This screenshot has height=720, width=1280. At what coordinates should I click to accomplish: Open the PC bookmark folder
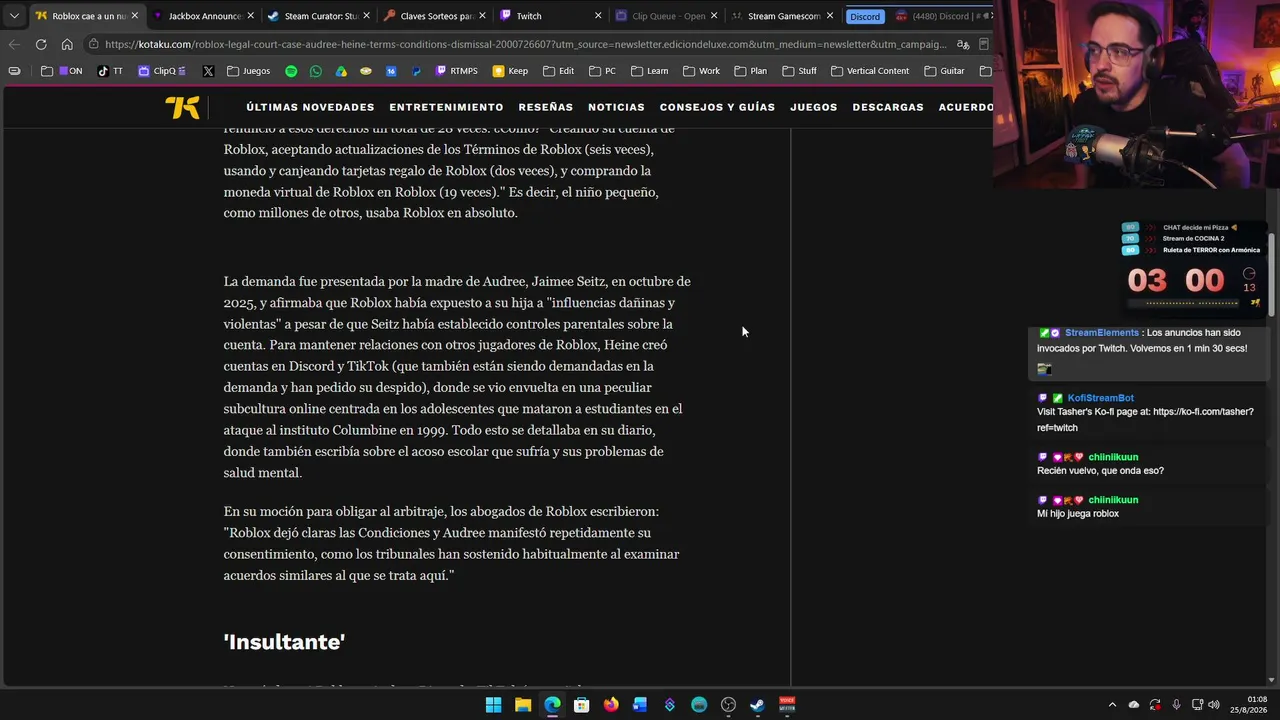coord(602,71)
